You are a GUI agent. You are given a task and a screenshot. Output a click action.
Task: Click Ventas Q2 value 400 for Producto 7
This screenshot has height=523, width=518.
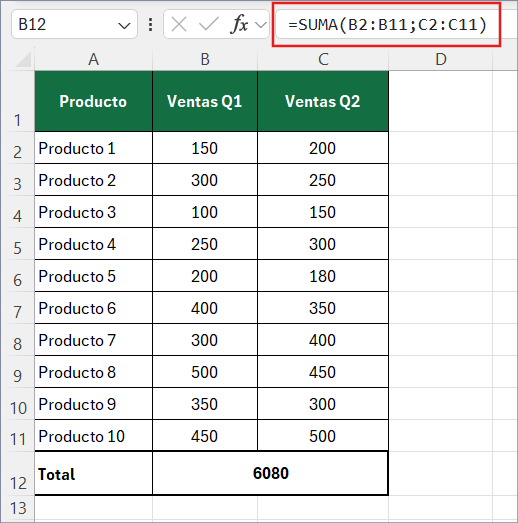click(x=323, y=340)
